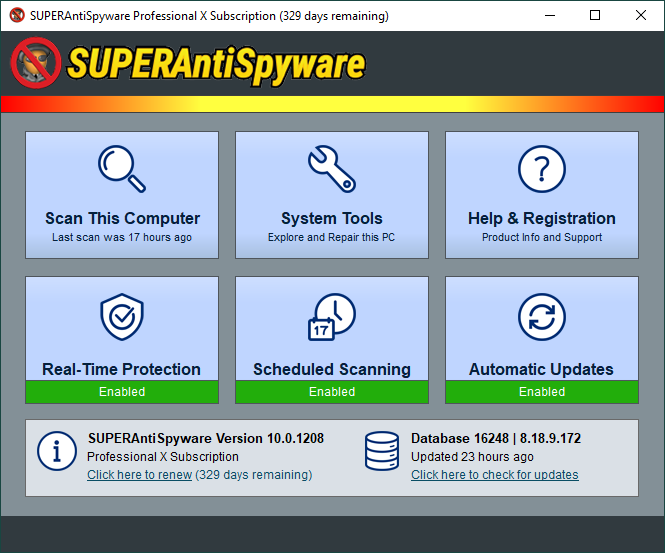Viewport: 665px width, 553px height.
Task: Select the Scan This Computer label
Action: [x=122, y=218]
